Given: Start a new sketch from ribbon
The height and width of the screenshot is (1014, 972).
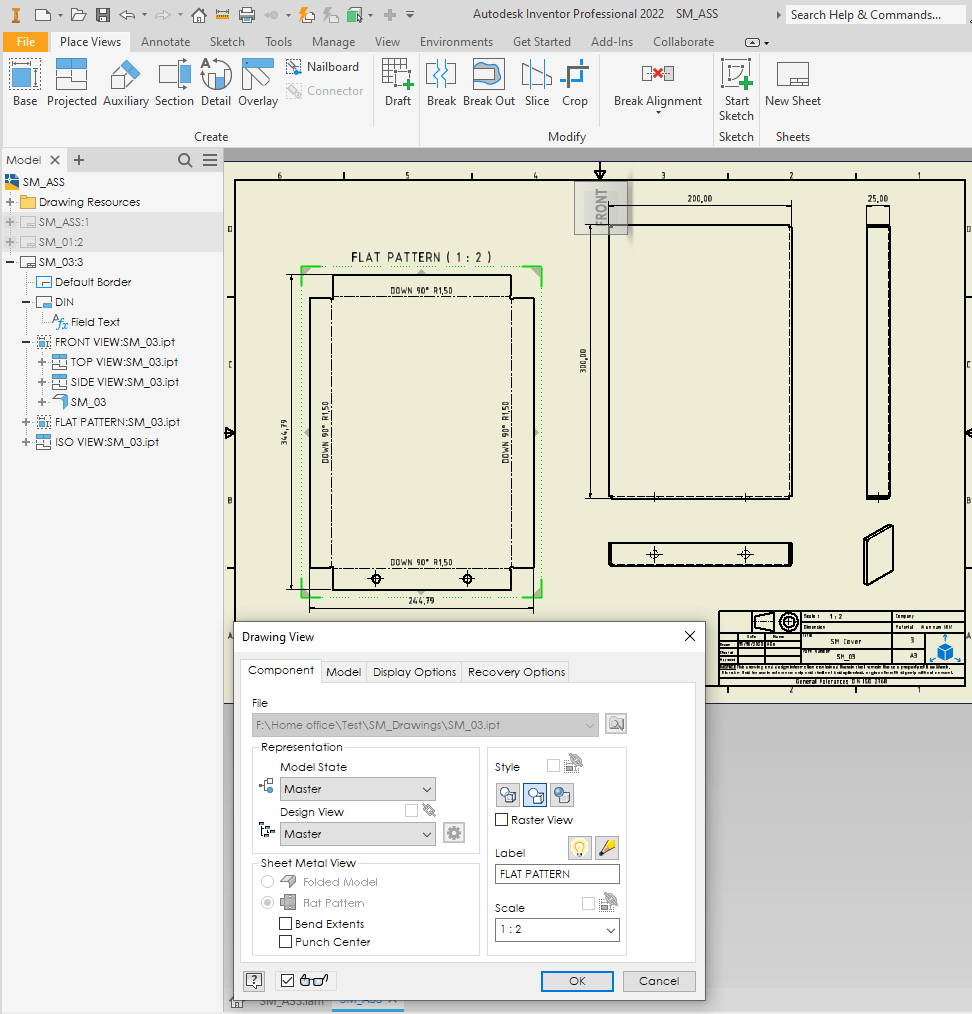Looking at the screenshot, I should click(x=736, y=90).
